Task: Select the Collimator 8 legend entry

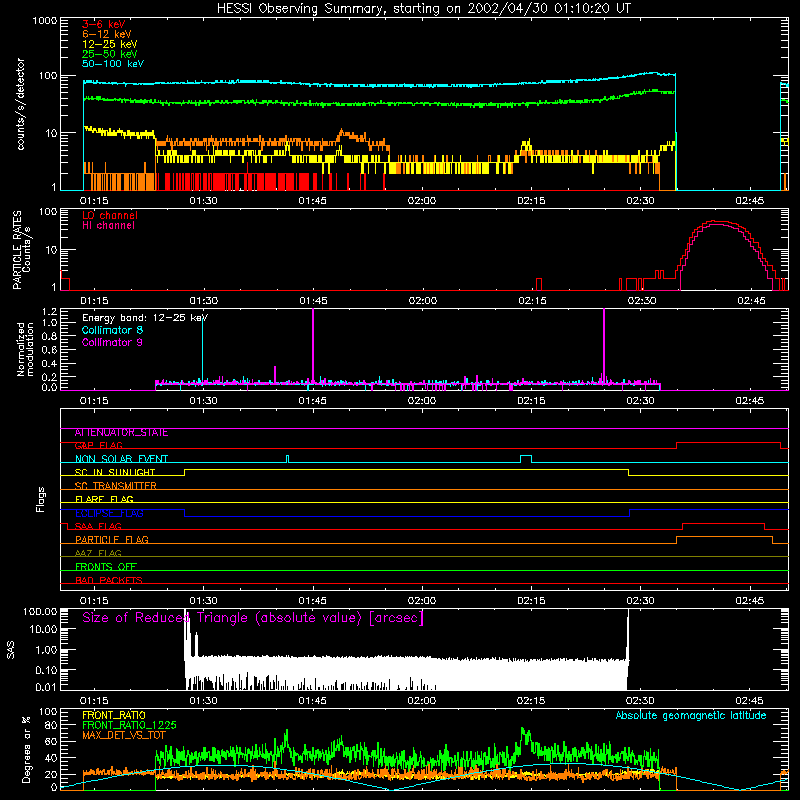Action: (x=112, y=330)
